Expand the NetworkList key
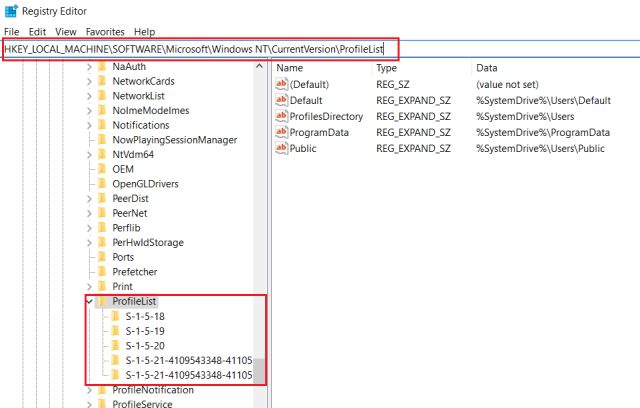The image size is (640, 408). point(89,96)
